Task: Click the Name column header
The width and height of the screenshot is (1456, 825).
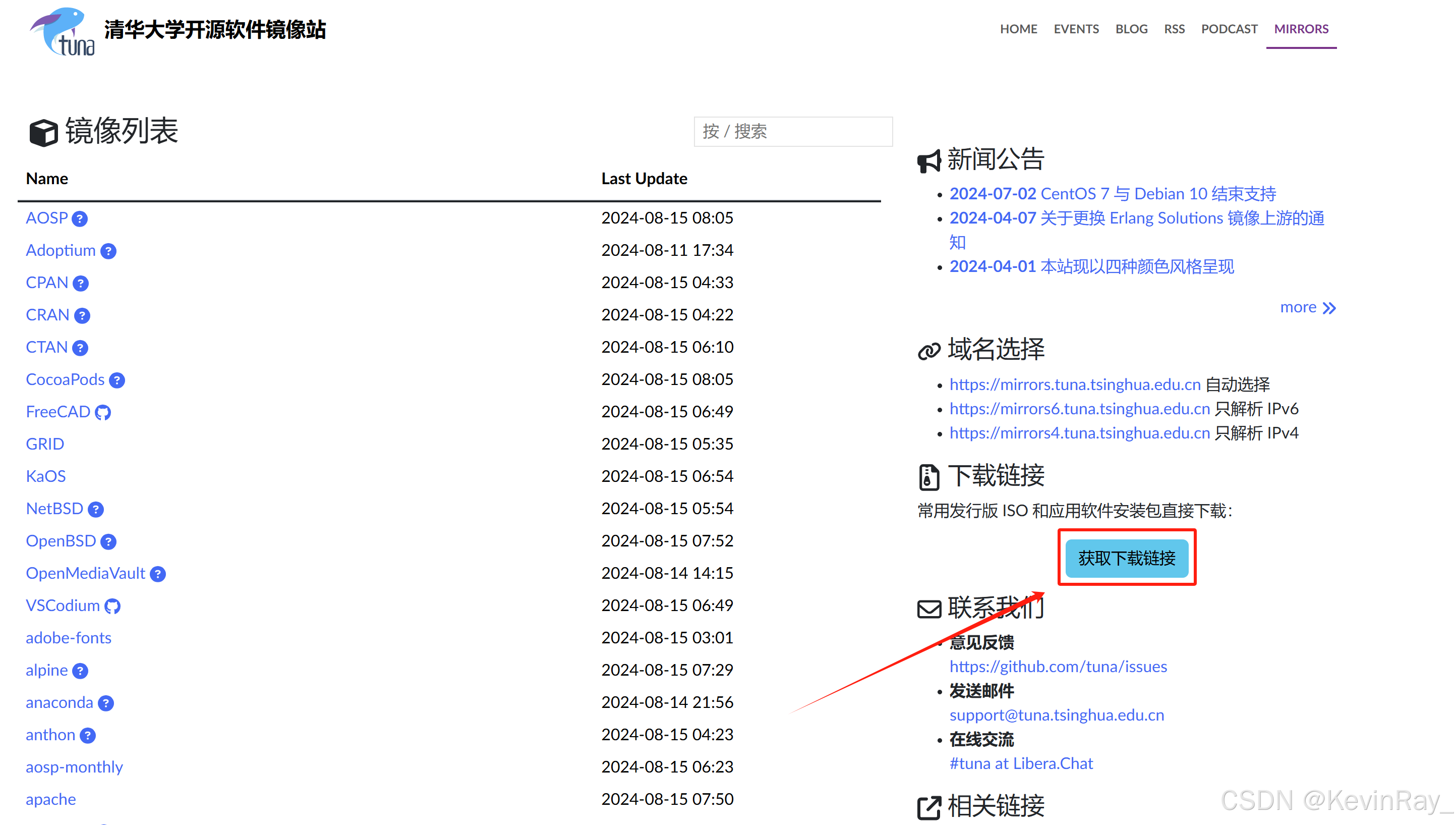Action: (47, 179)
